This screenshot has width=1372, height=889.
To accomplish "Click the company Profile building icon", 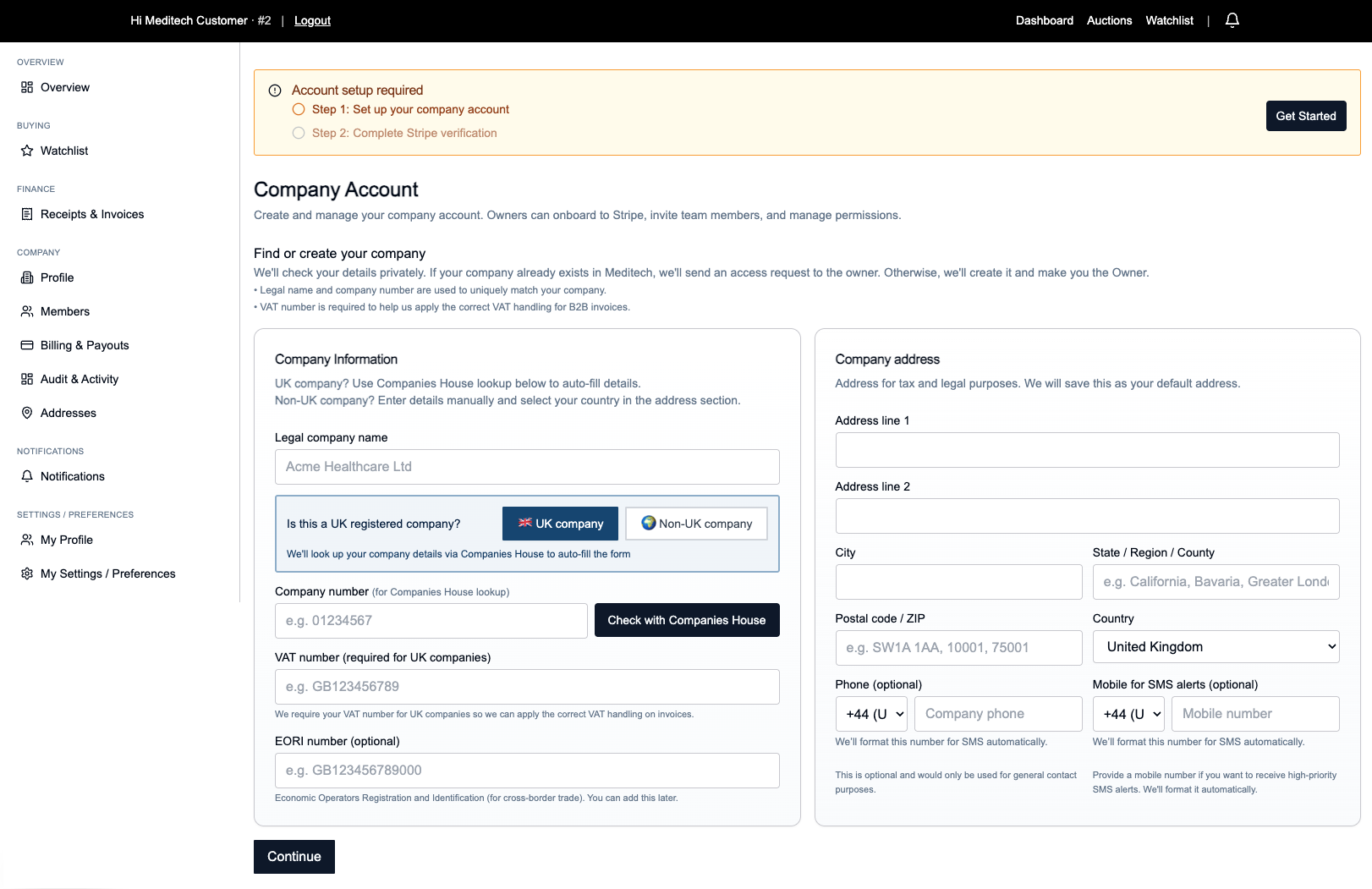I will tap(27, 277).
